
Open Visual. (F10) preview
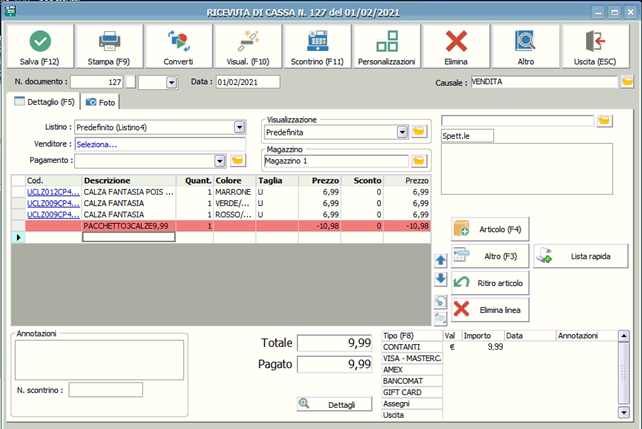click(x=248, y=46)
